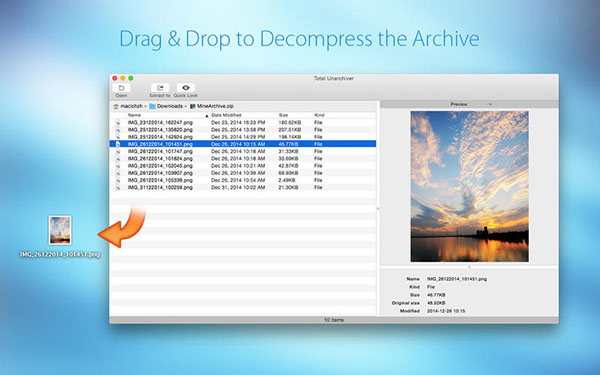Screen dimensions: 600x375
Task: Click the home icon in the path bar
Action: [116, 106]
